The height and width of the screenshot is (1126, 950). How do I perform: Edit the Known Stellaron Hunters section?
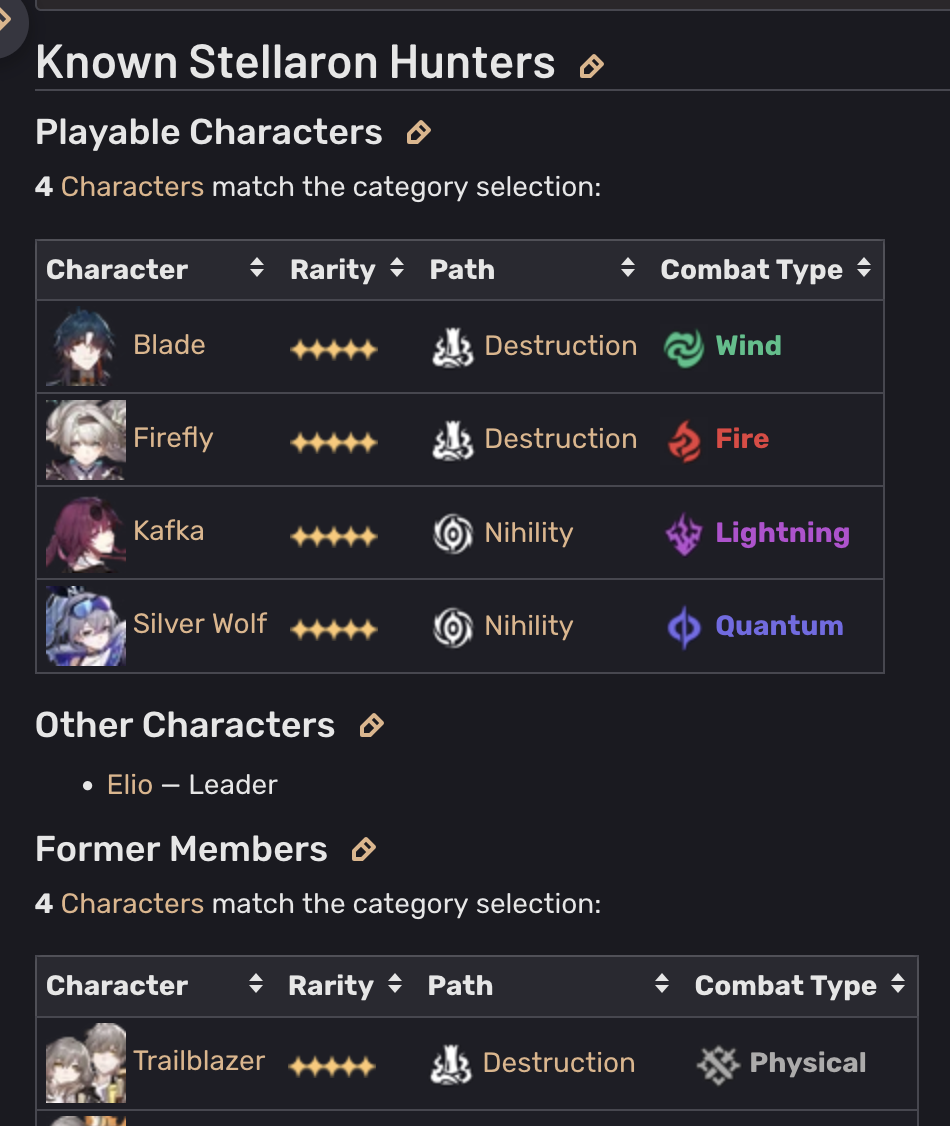[x=592, y=67]
